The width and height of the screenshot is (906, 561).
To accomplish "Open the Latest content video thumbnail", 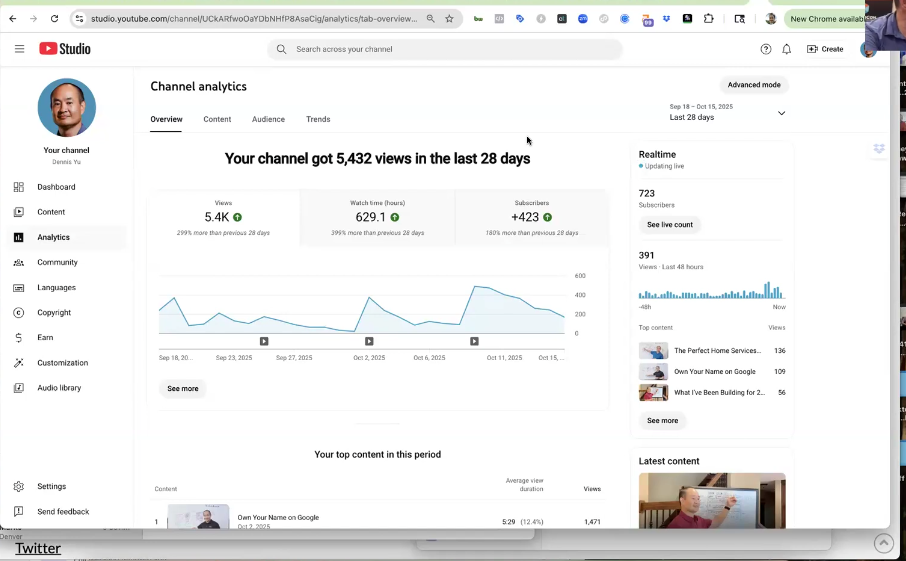I will pyautogui.click(x=712, y=500).
